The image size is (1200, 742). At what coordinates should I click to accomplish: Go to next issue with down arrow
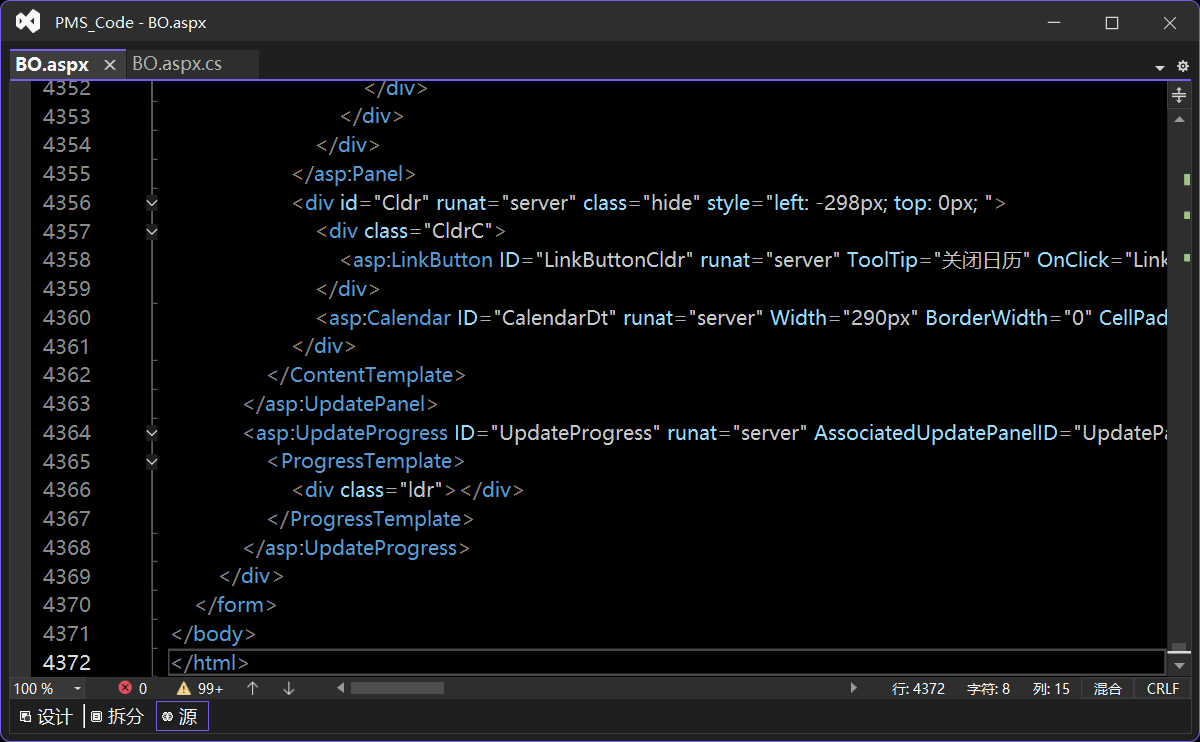click(289, 688)
